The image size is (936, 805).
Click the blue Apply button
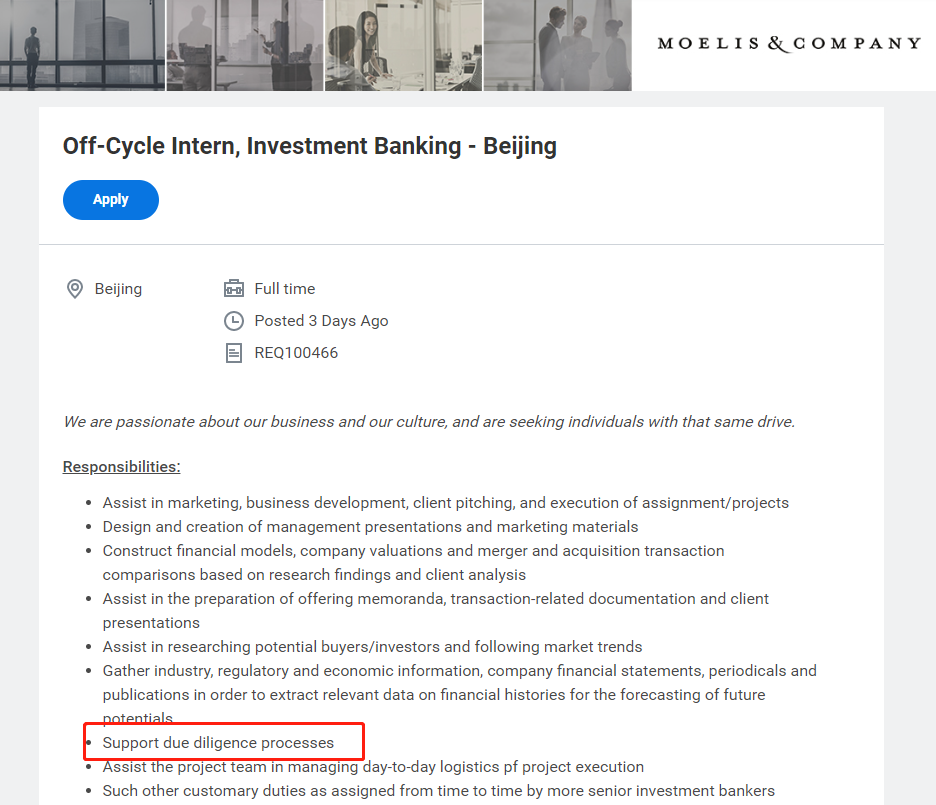point(110,200)
